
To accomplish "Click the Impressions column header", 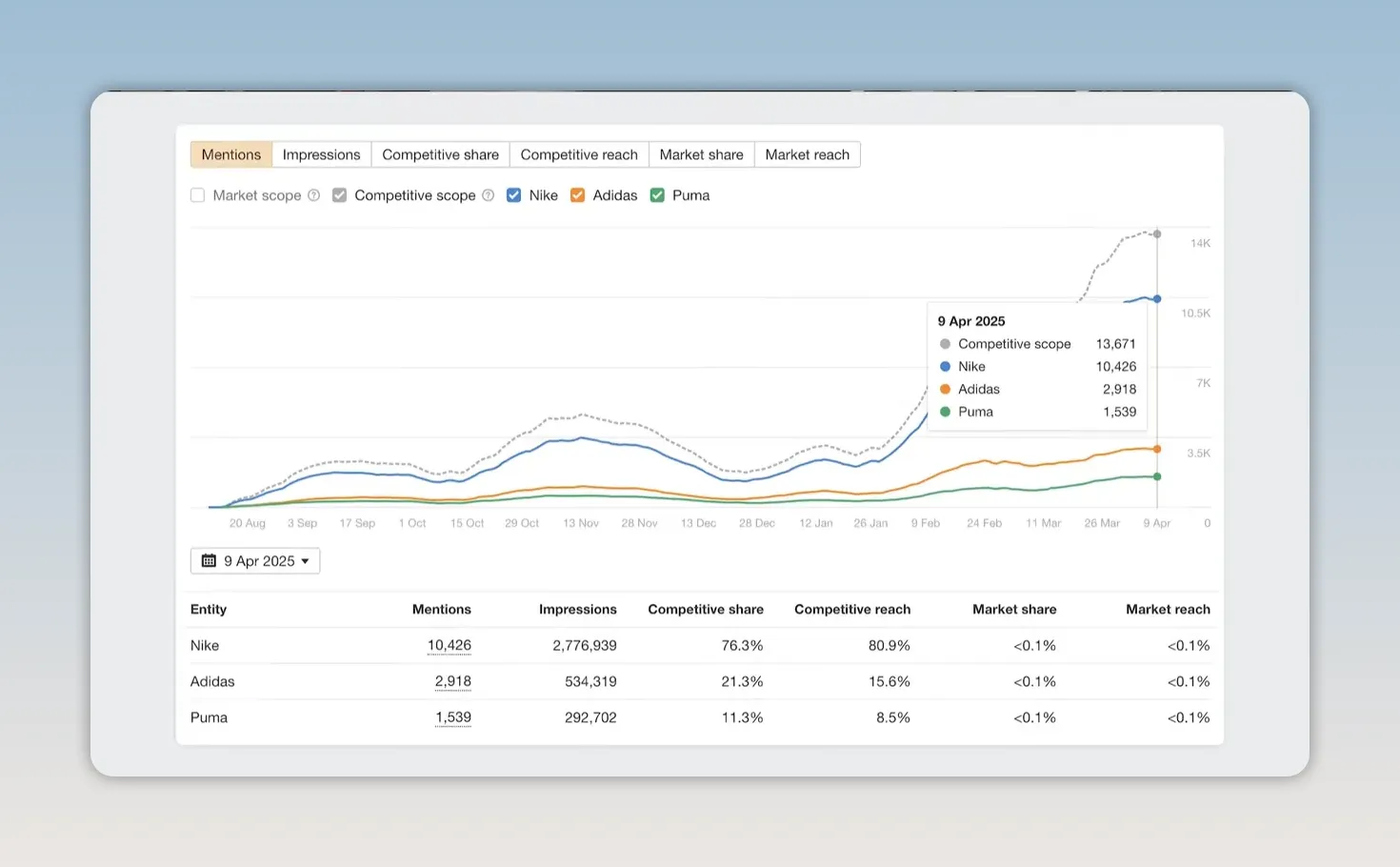I will 577,609.
